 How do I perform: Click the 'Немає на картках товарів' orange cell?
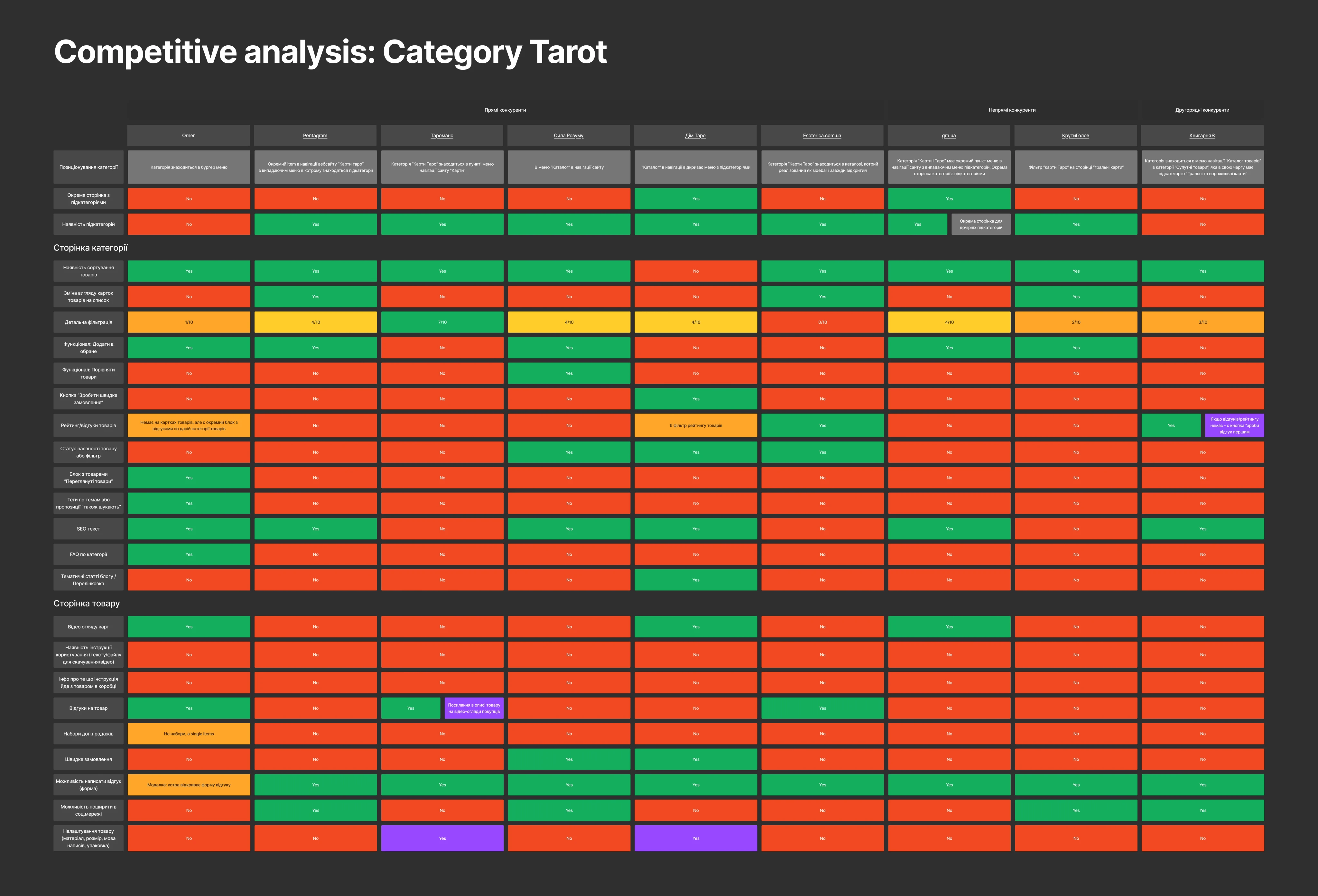pyautogui.click(x=189, y=425)
